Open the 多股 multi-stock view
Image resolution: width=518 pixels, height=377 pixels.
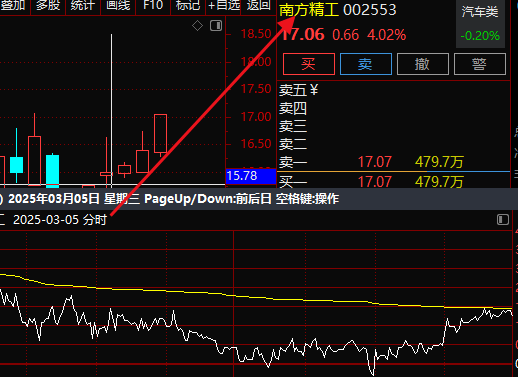point(48,5)
